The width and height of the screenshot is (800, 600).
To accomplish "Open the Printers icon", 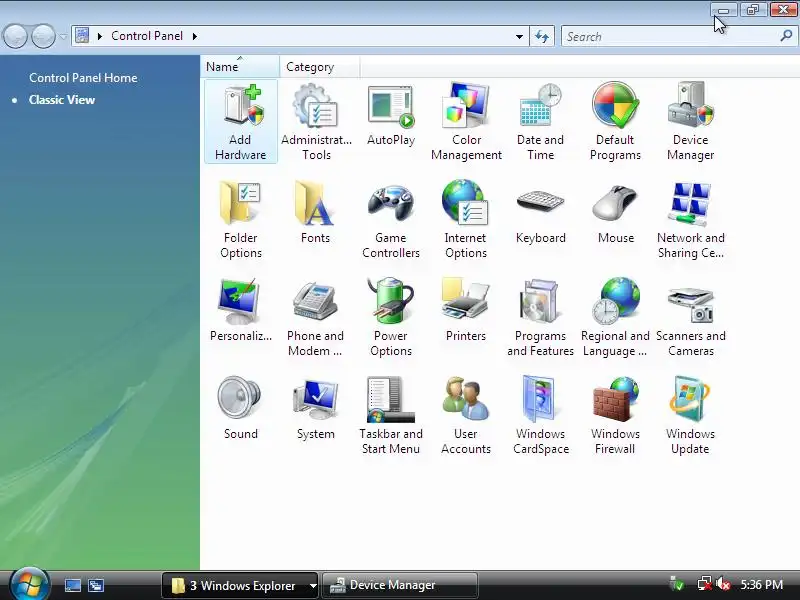I will pos(465,311).
